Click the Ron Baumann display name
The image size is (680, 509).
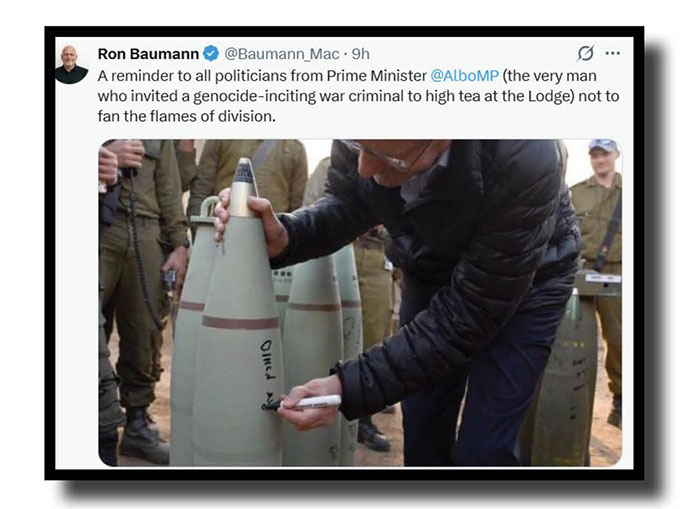click(x=148, y=54)
